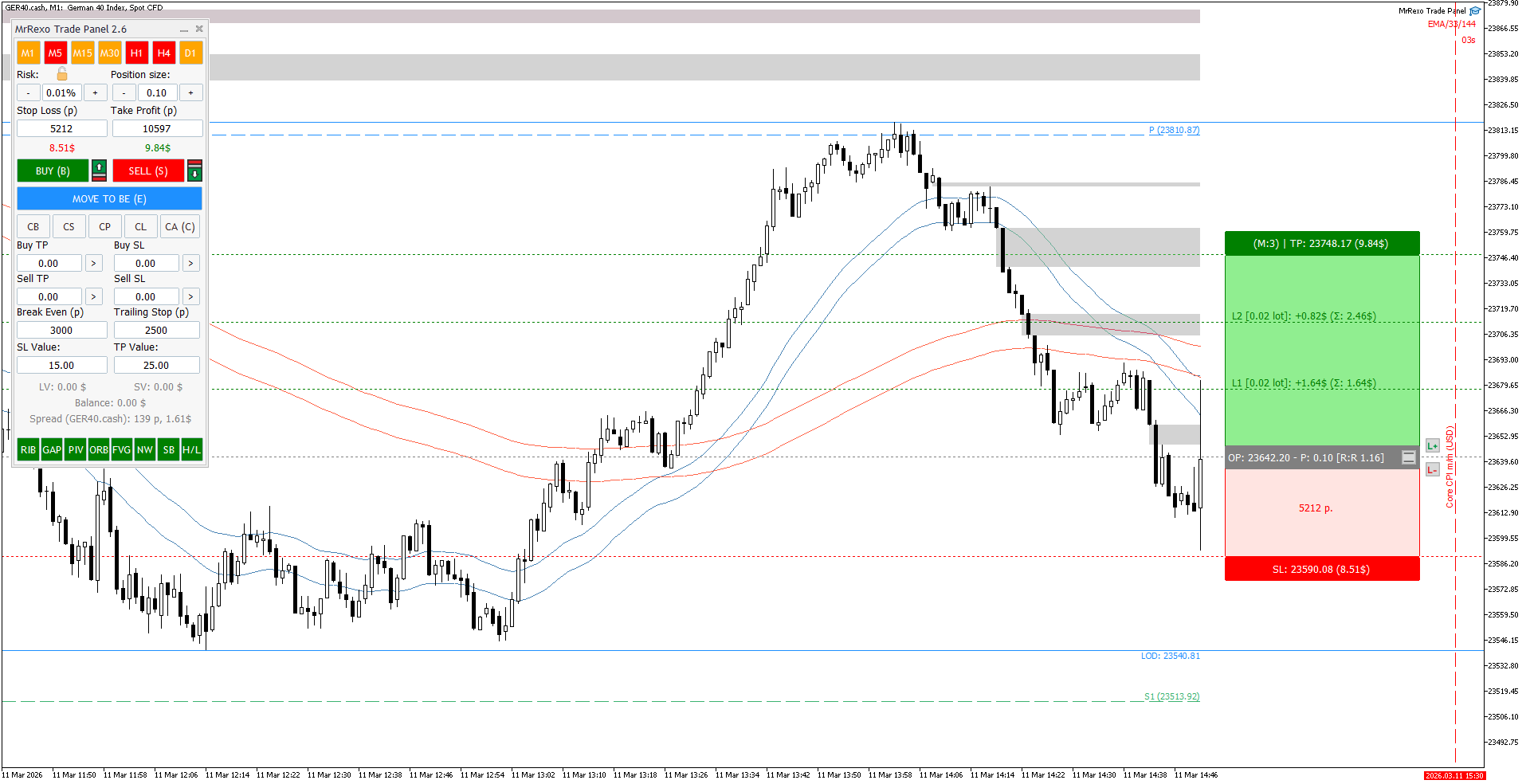
Task: Increase risk percent with plus button
Action: (x=95, y=92)
